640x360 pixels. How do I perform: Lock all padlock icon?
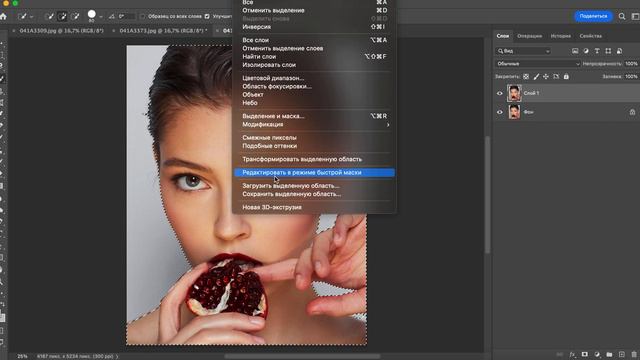566,76
